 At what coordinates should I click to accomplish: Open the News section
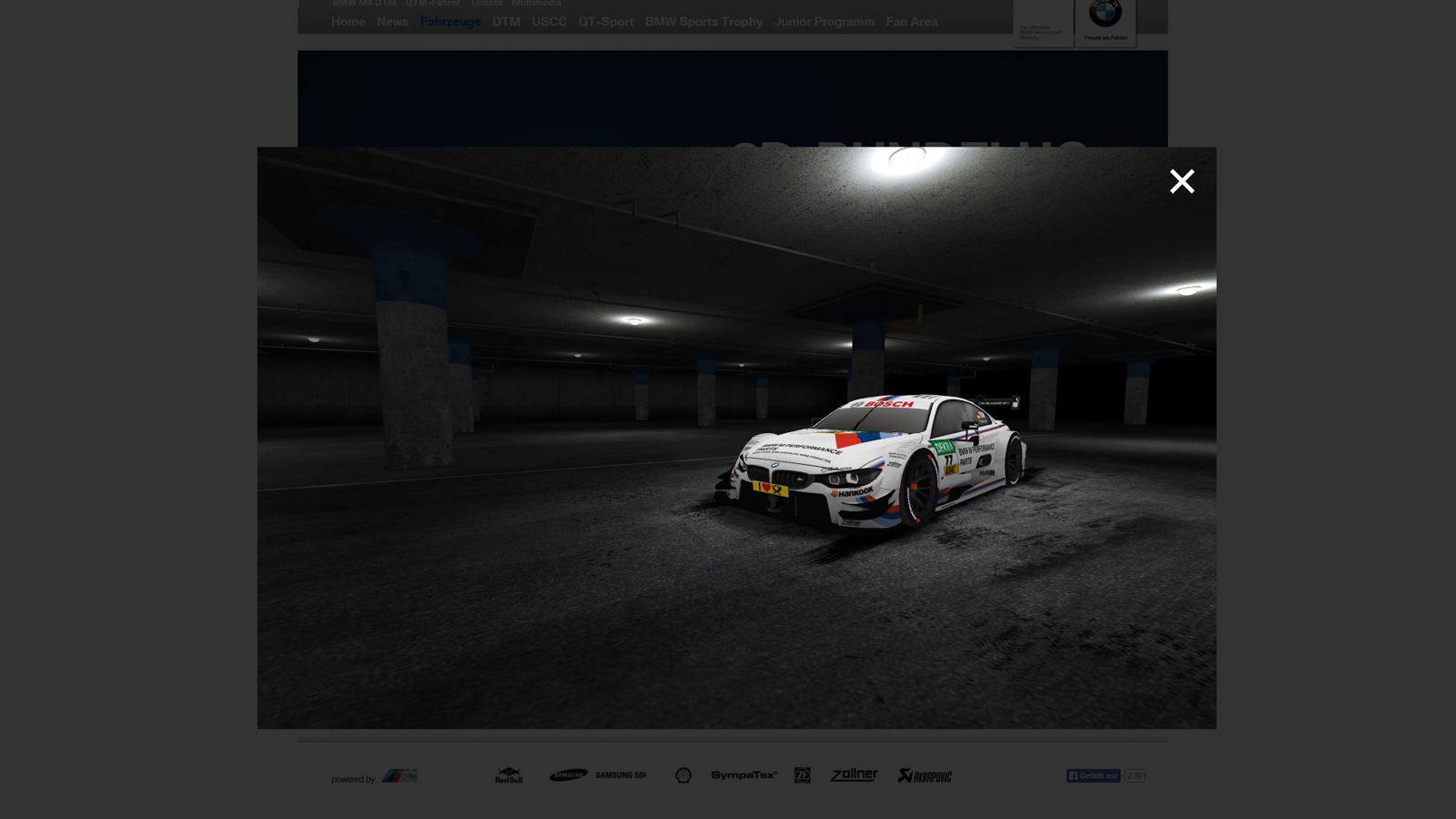(x=392, y=22)
